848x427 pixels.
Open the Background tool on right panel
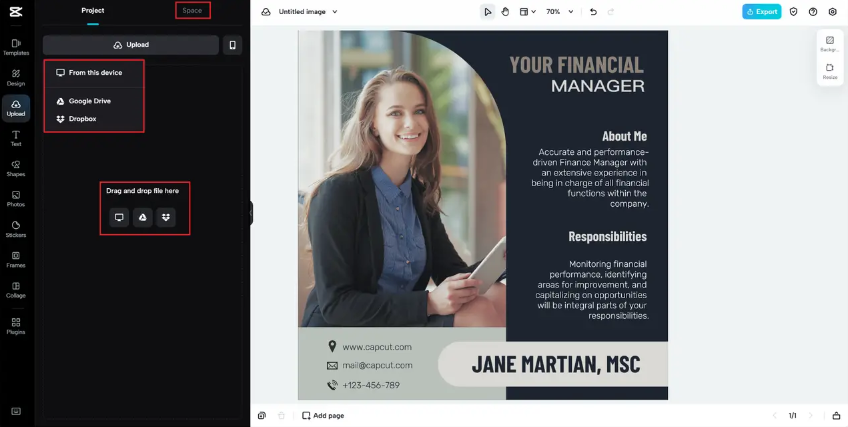(830, 44)
